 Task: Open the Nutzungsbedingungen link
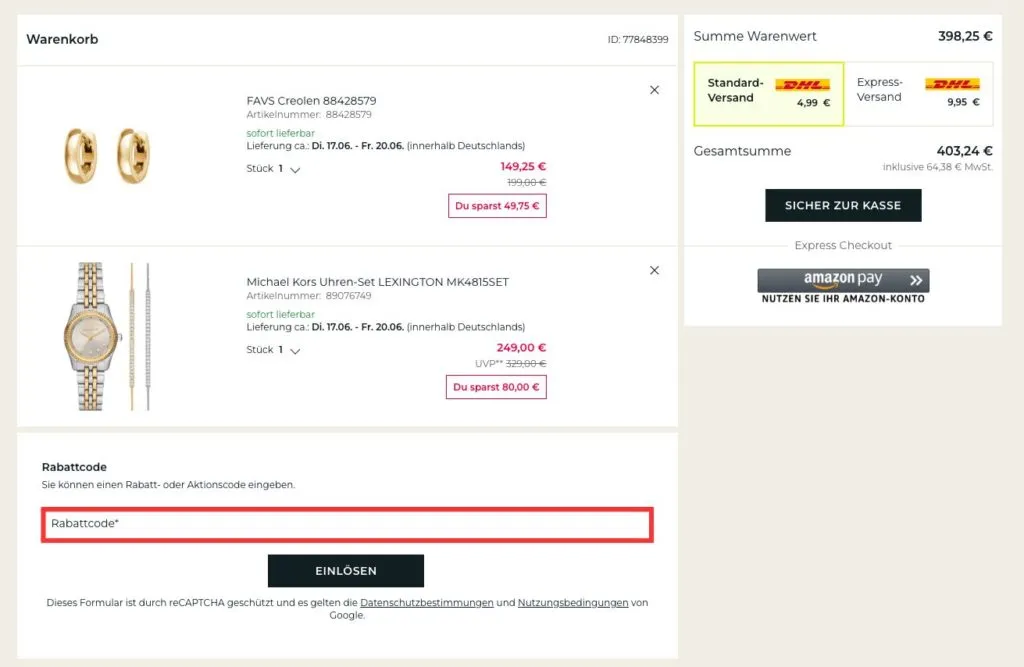[x=573, y=603]
